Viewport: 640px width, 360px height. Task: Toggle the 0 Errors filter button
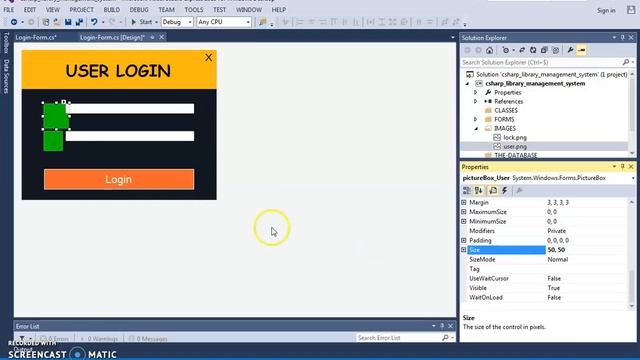(54, 339)
